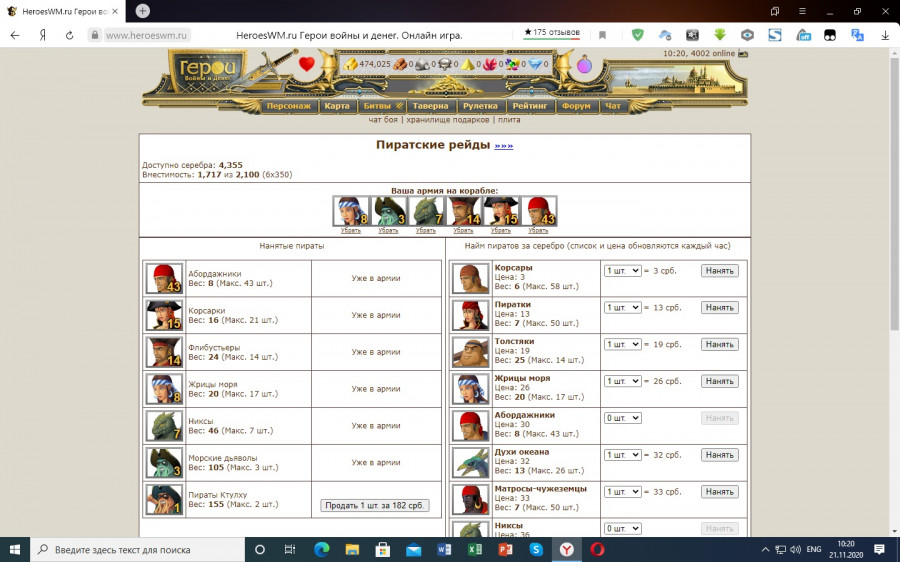Image resolution: width=900 pixels, height=562 pixels.
Task: Sell one Пираты Ктулху for 182 silver
Action: (374, 506)
